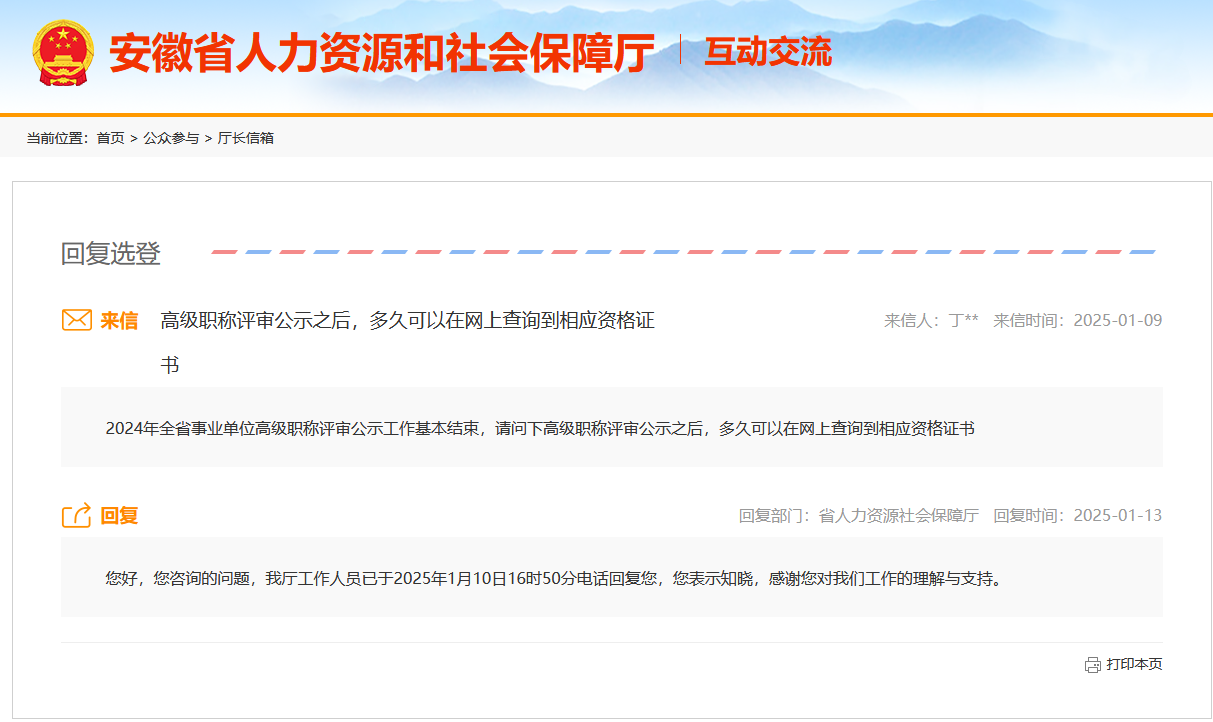Select the 回复选登 heading
The image size is (1213, 722).
tap(111, 254)
